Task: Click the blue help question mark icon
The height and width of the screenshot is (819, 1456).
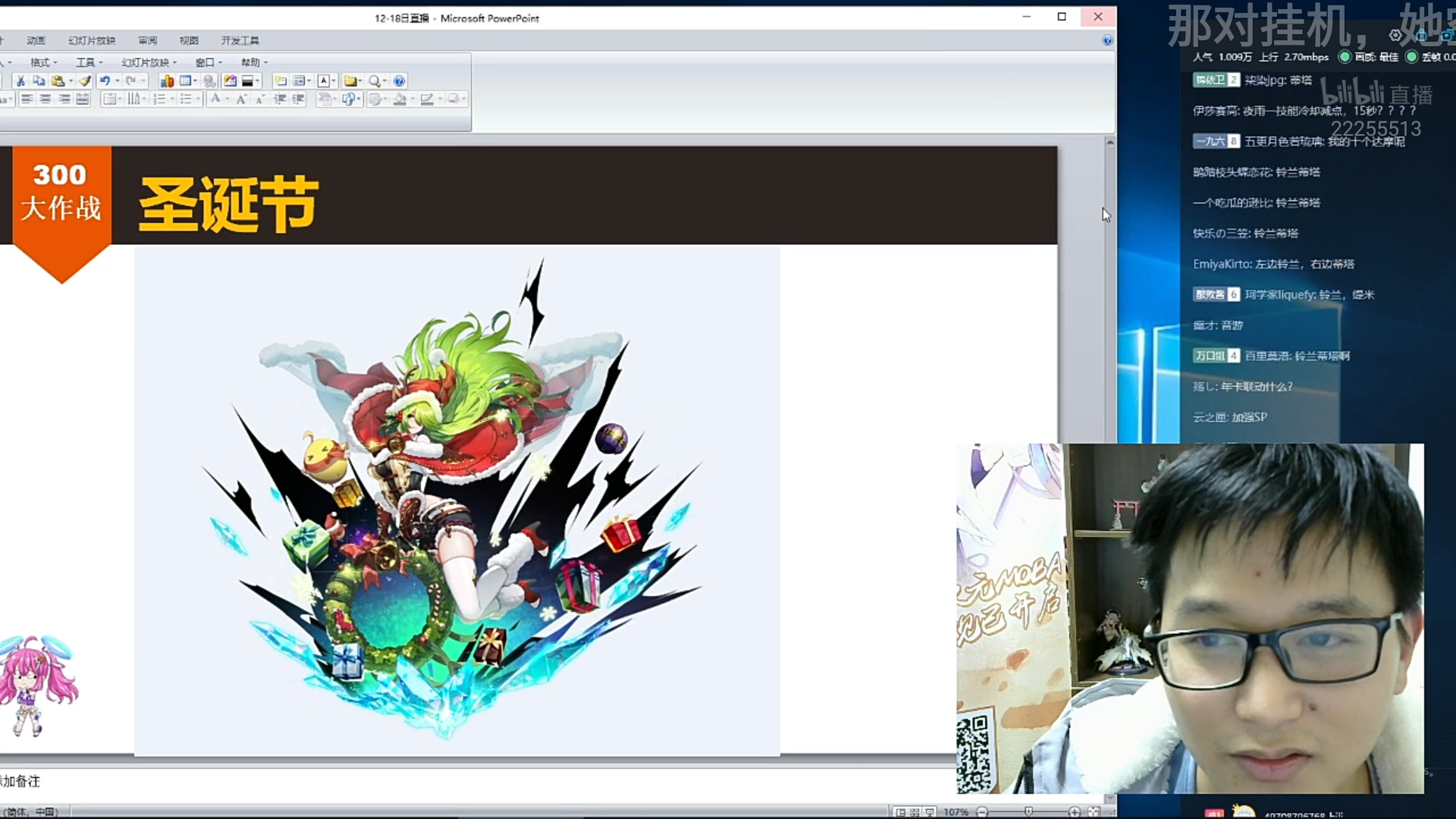Action: (399, 81)
